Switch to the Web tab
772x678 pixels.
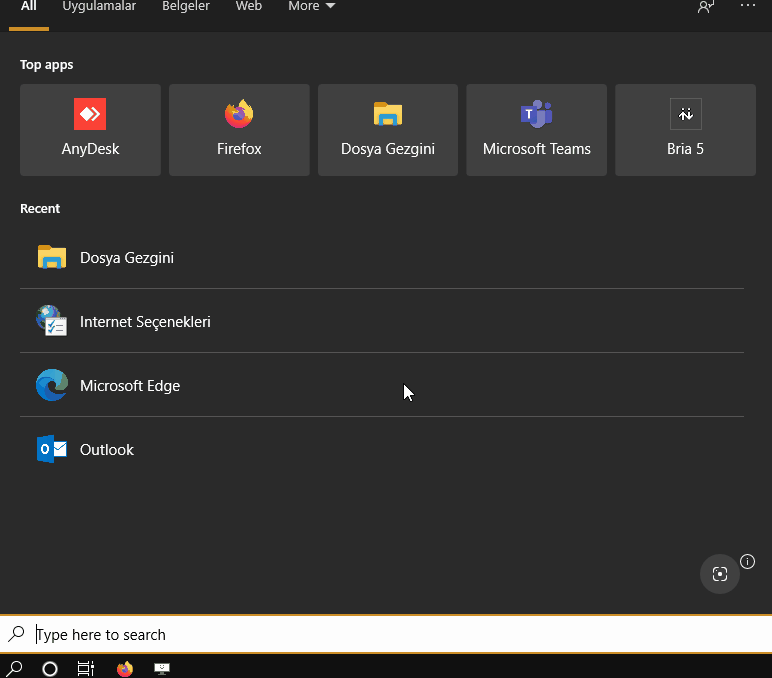coord(249,6)
